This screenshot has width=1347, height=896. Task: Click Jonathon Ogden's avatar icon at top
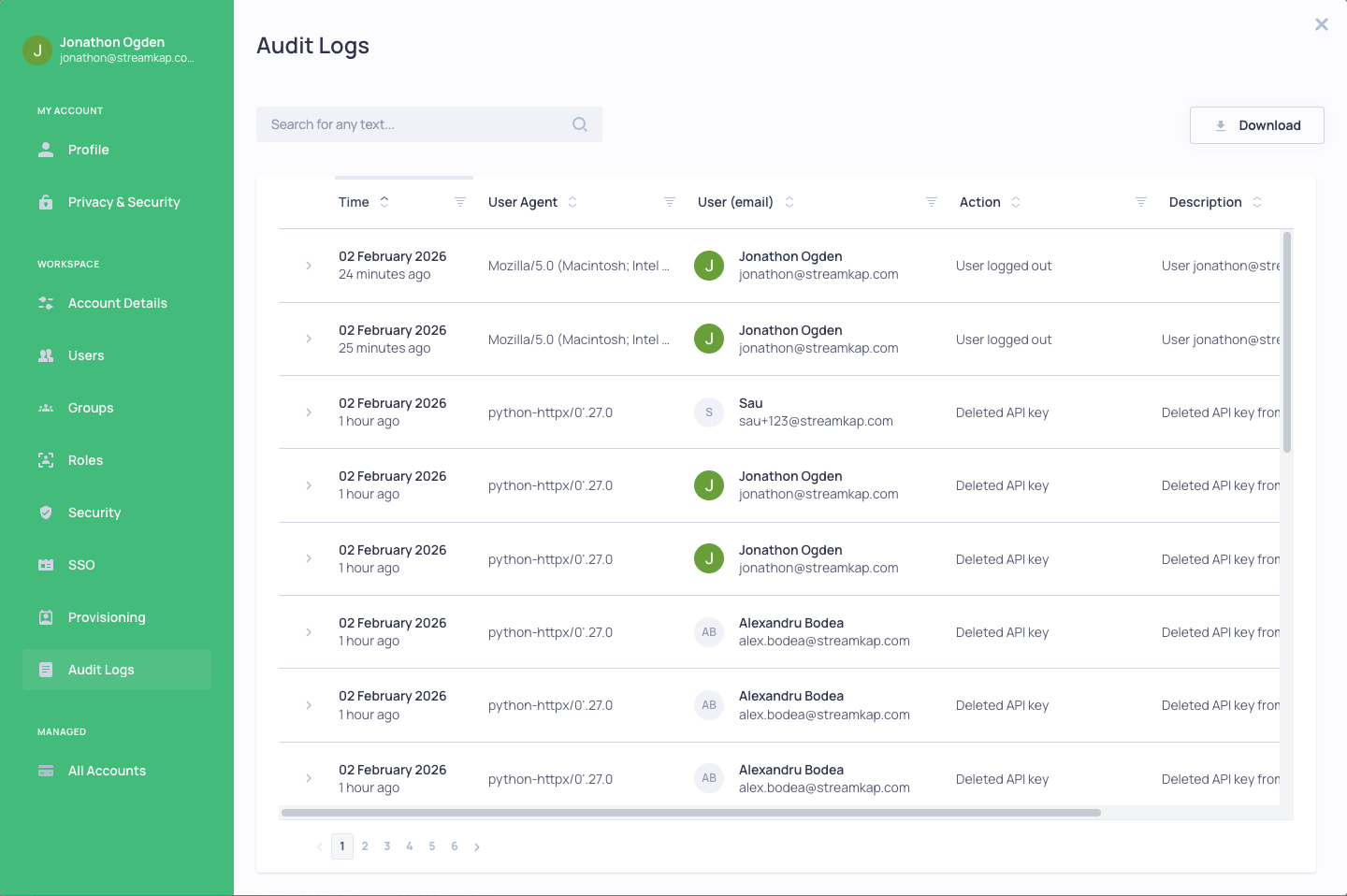(36, 49)
